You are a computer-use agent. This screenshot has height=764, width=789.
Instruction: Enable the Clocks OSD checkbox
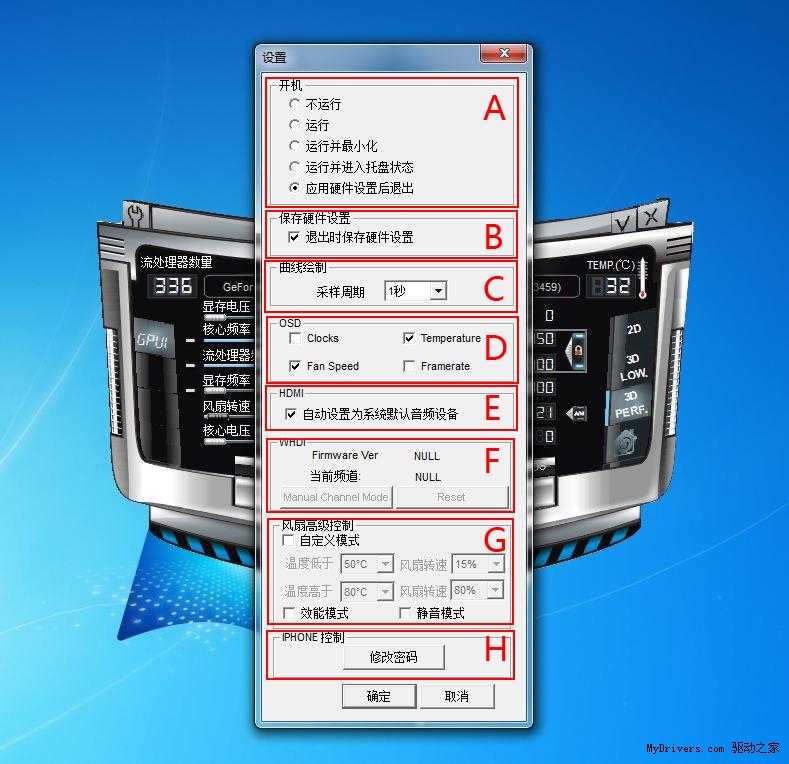(x=295, y=339)
